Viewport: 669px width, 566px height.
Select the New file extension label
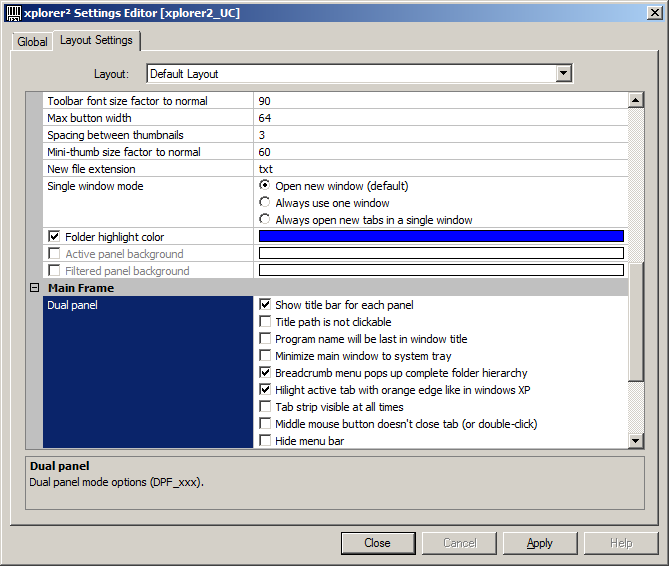[91, 169]
